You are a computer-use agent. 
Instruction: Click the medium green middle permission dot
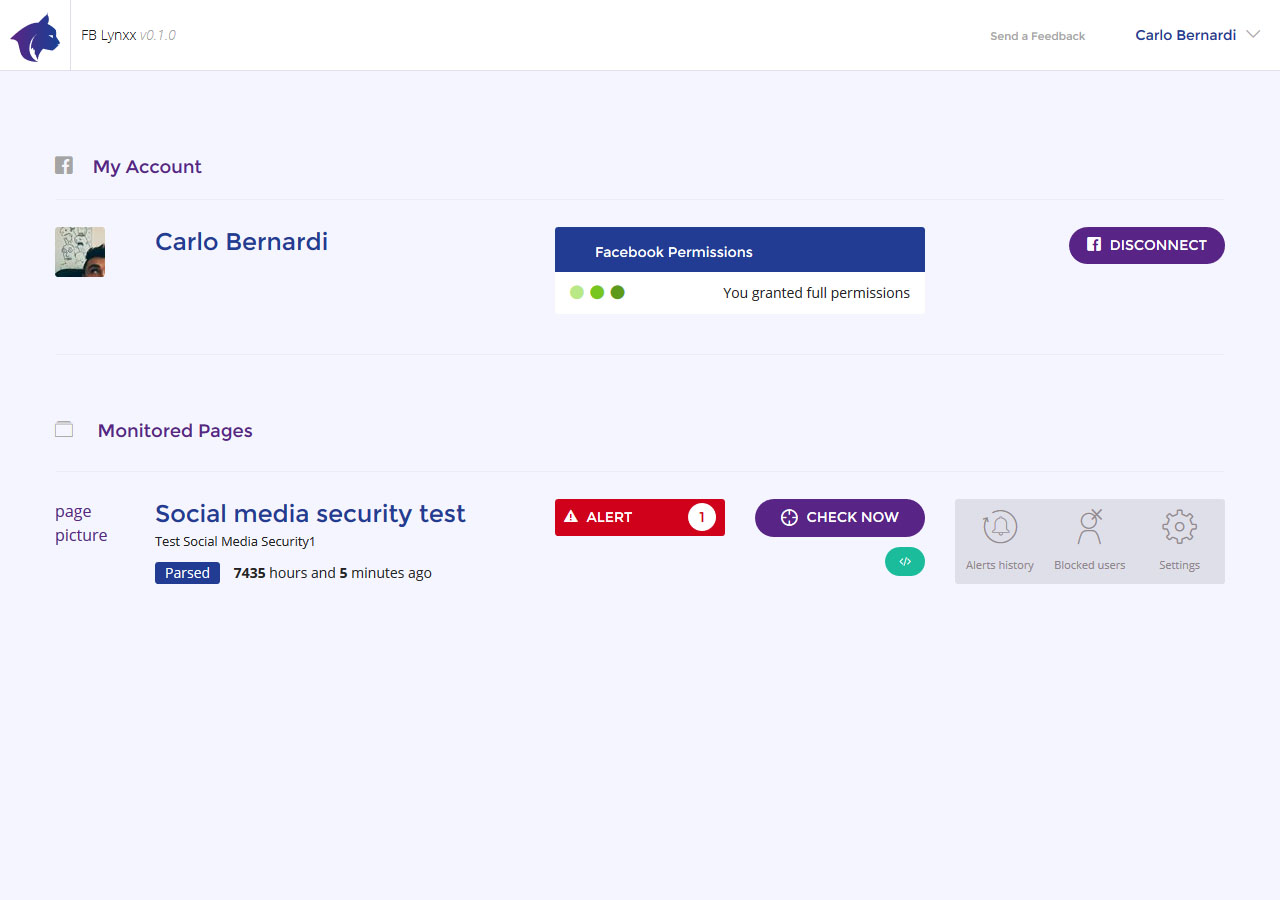pyautogui.click(x=597, y=292)
